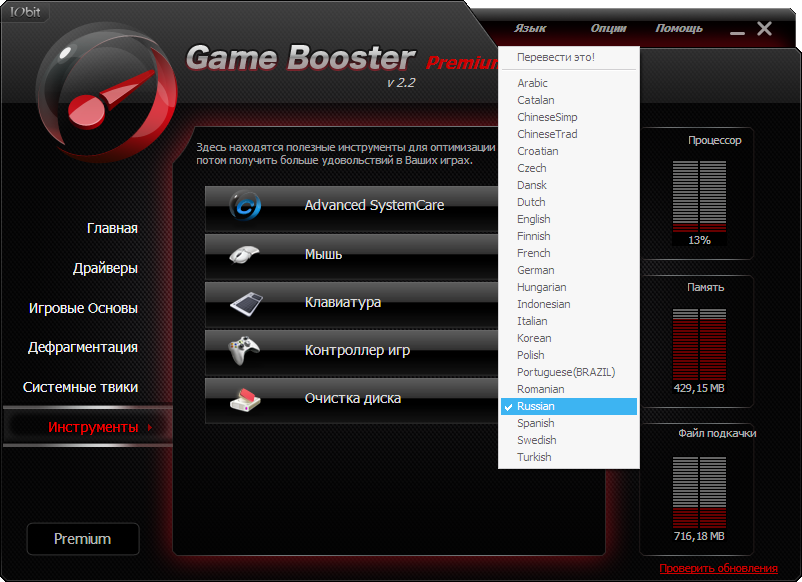Select Croatian language

569,151
